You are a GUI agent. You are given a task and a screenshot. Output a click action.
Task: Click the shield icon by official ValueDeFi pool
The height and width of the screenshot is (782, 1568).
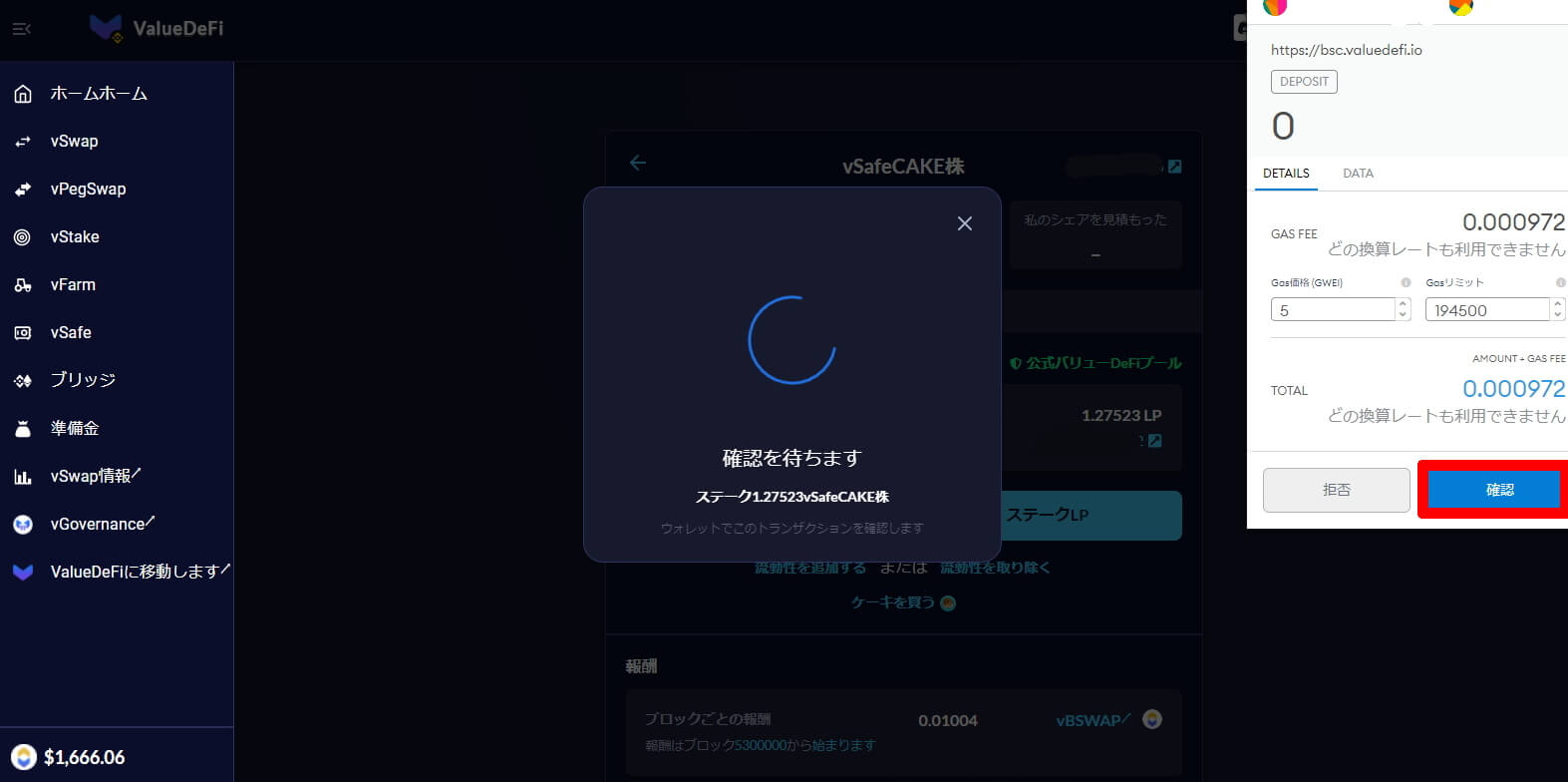point(1016,363)
